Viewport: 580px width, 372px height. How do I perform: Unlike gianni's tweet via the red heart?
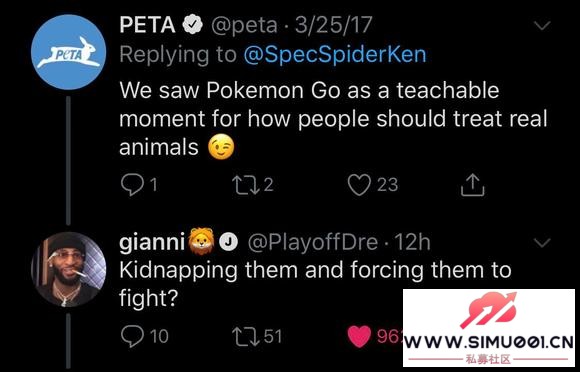coord(359,337)
